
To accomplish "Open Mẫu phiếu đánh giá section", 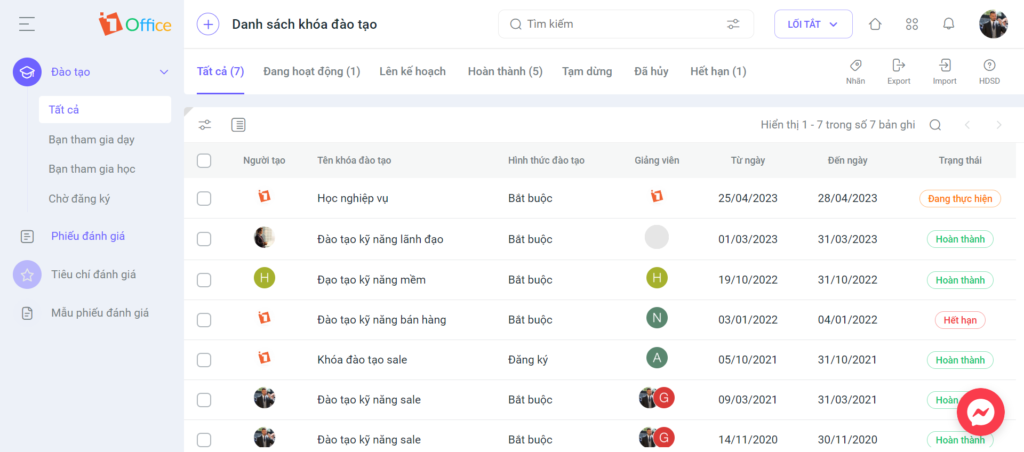I will (100, 314).
